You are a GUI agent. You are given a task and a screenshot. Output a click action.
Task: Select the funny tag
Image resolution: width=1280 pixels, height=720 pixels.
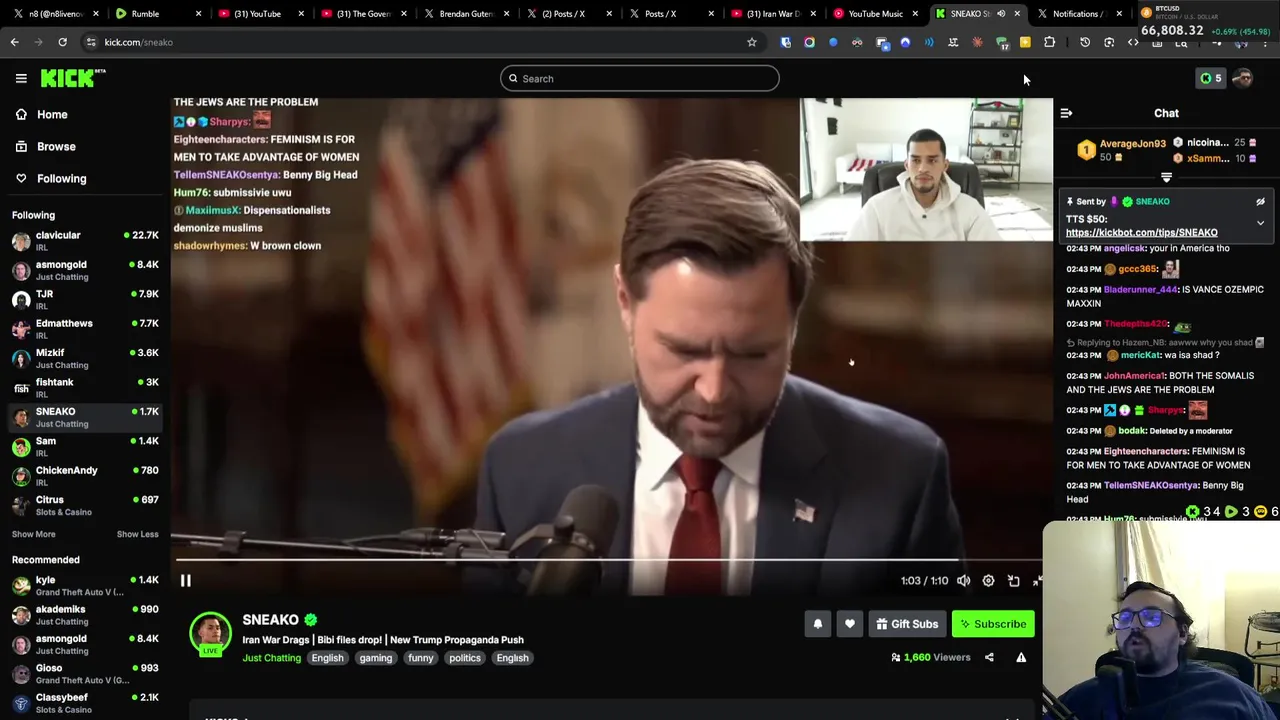click(x=421, y=658)
